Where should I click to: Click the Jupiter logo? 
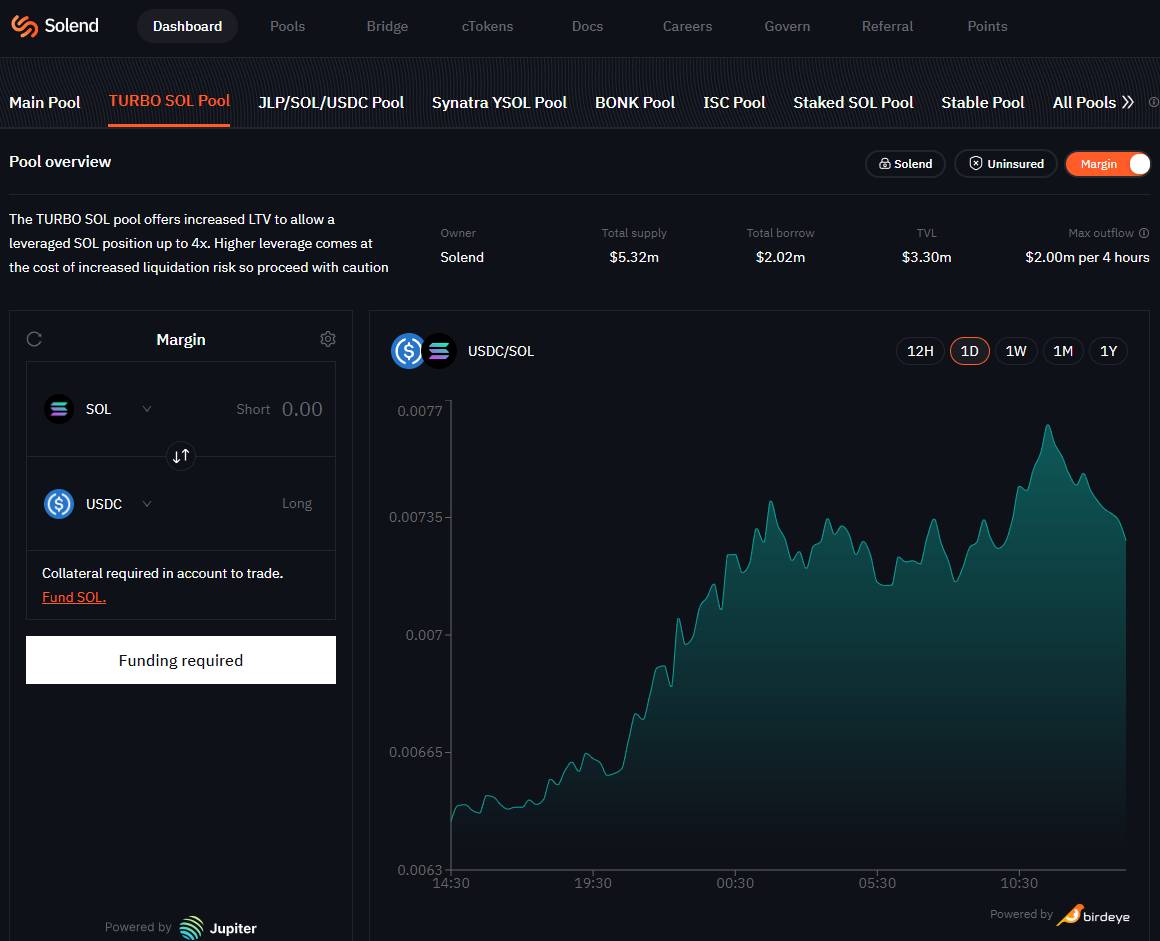tap(218, 928)
